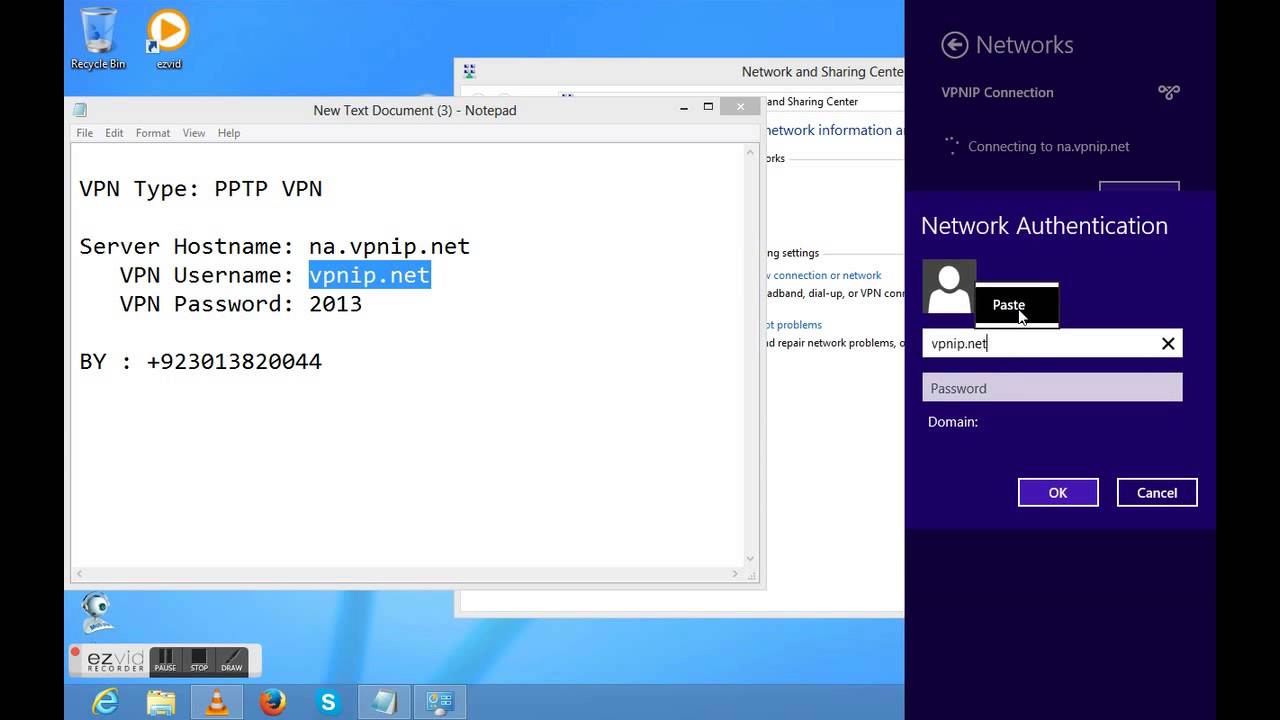Screen dimensions: 1280x720
Task: Click Notepad's vertical scrollbar up arrow
Action: [x=751, y=153]
